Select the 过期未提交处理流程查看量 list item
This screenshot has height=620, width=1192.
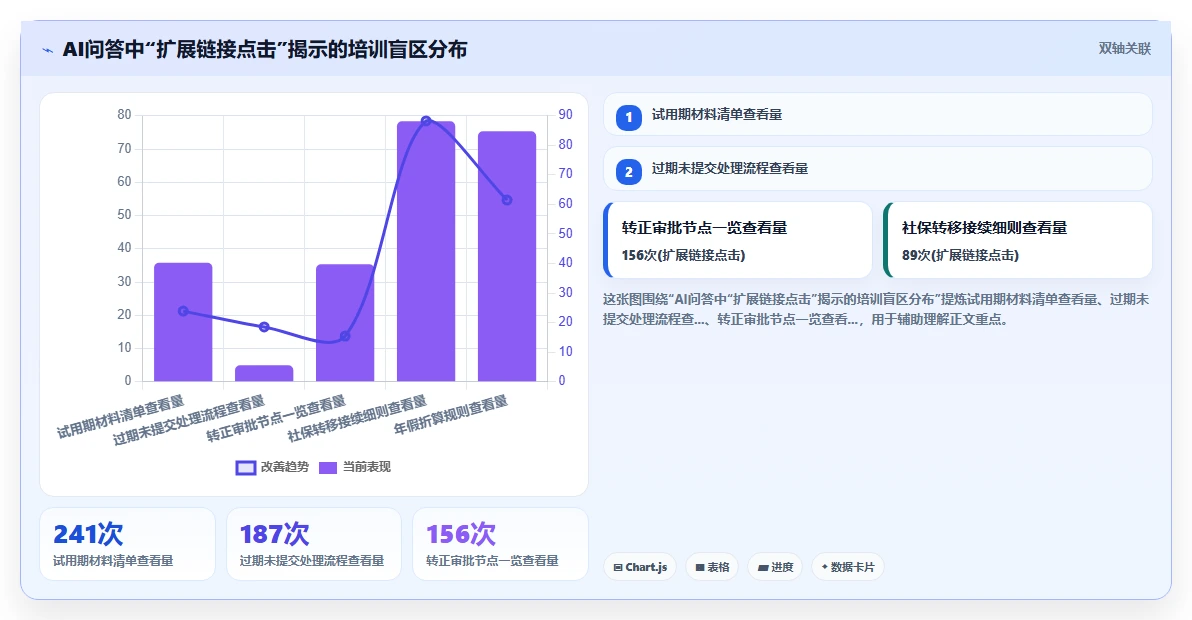click(x=878, y=169)
